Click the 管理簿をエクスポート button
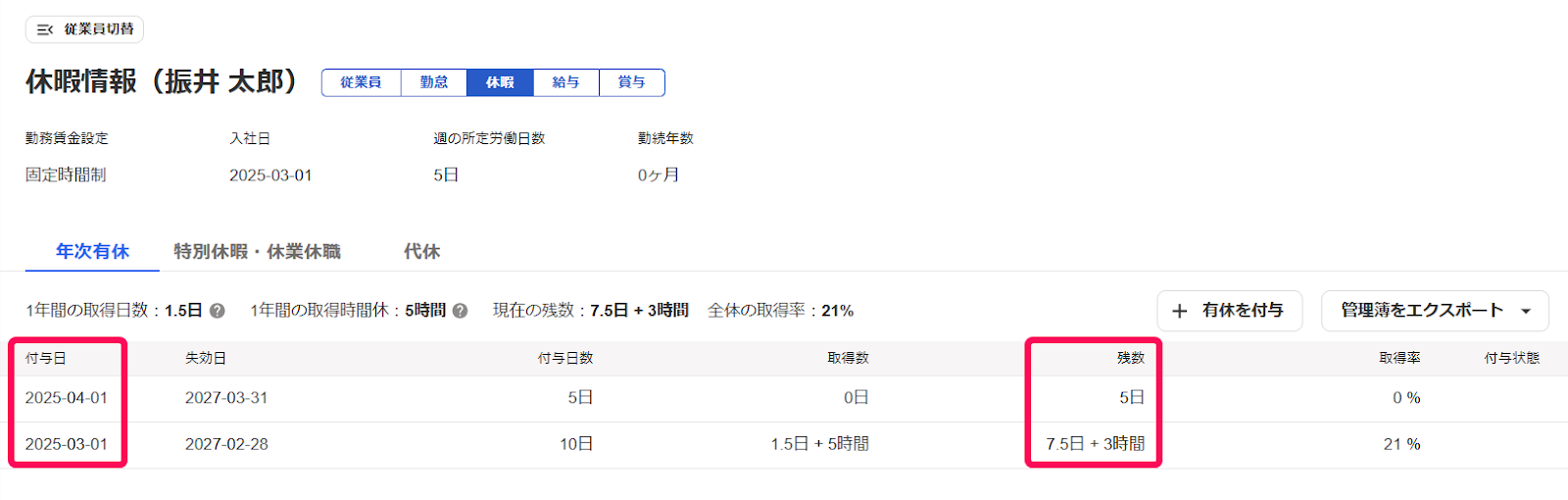 pyautogui.click(x=1435, y=311)
